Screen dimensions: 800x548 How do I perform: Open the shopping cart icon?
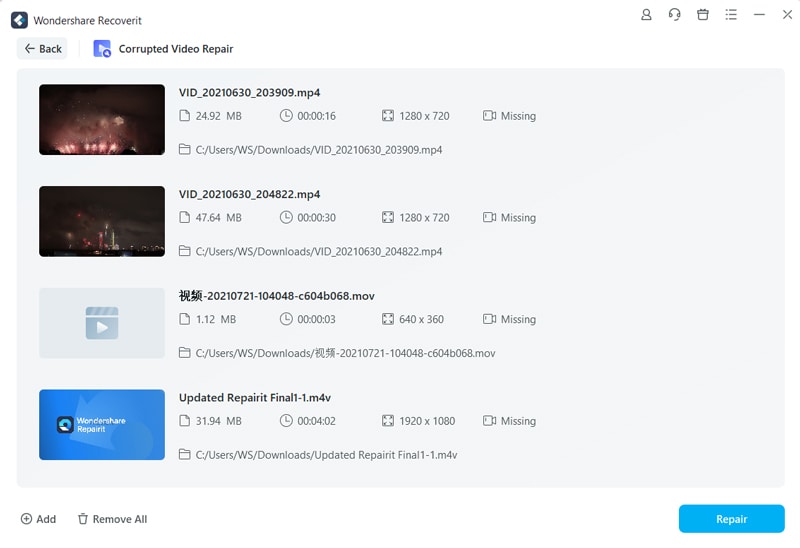click(703, 15)
